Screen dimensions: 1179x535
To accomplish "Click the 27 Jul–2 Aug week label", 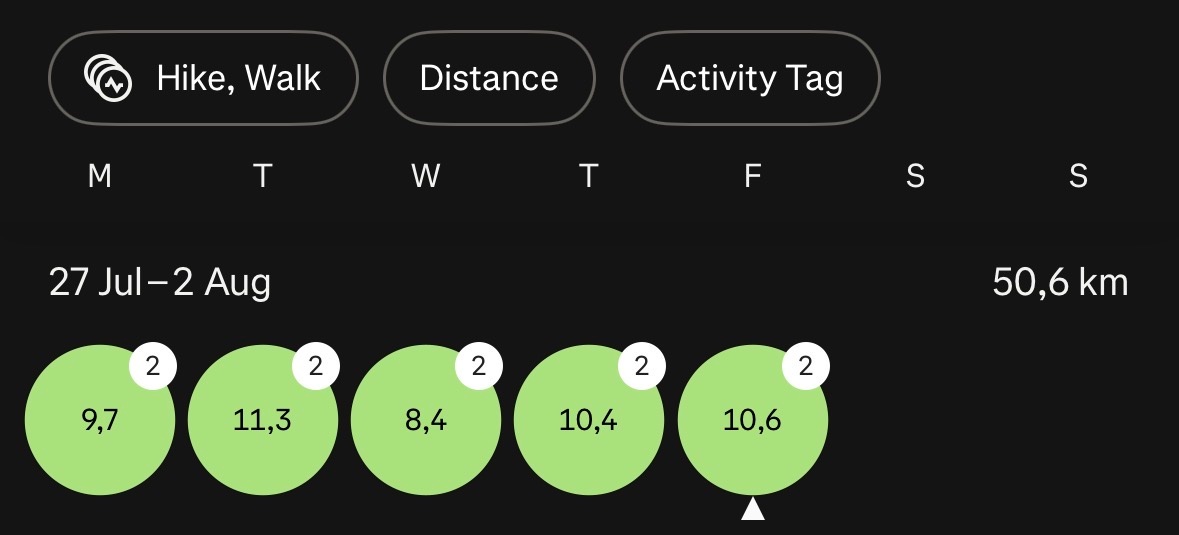I will tap(159, 283).
